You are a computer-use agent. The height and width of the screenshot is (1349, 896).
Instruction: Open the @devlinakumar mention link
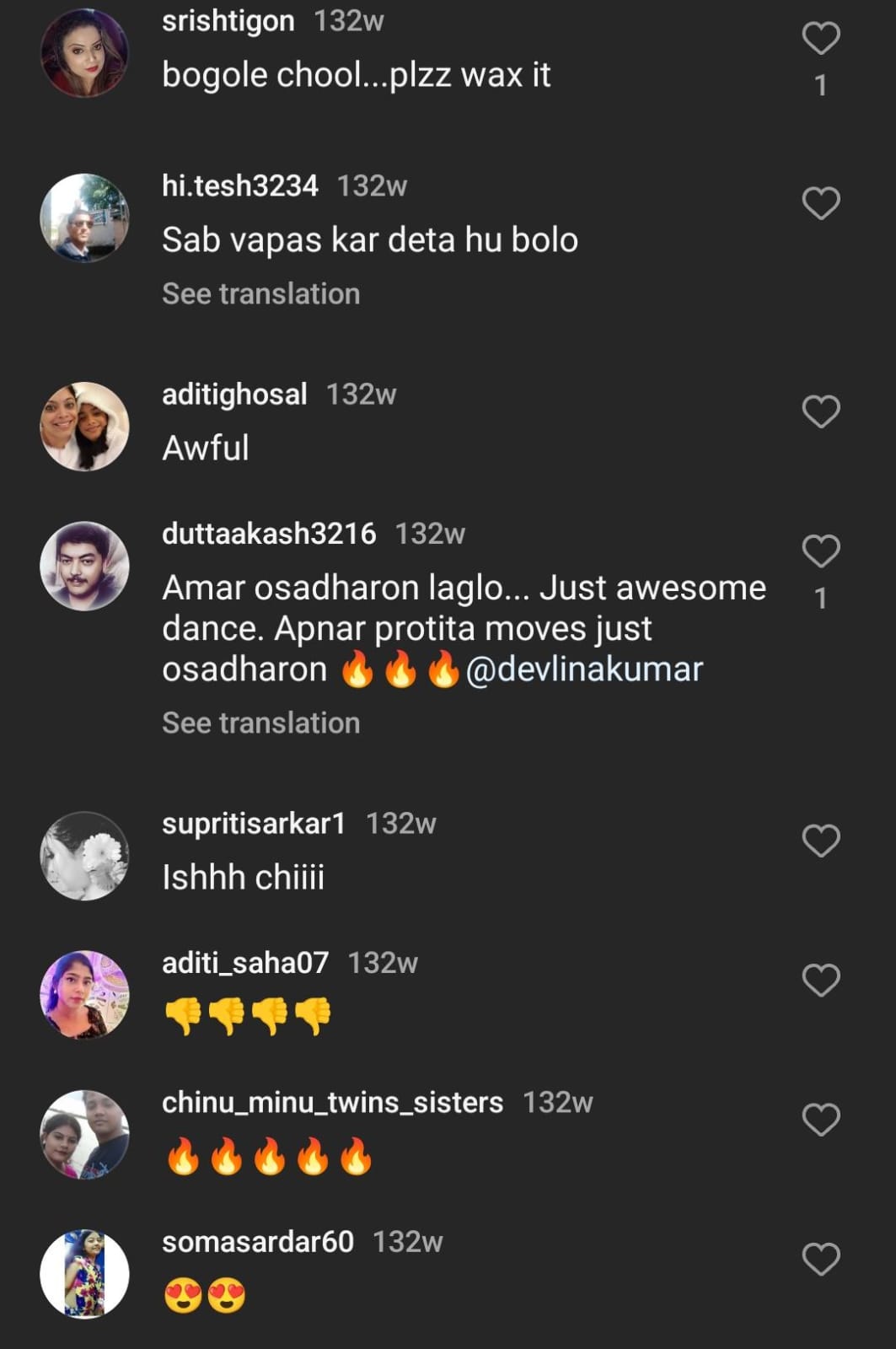pos(583,669)
